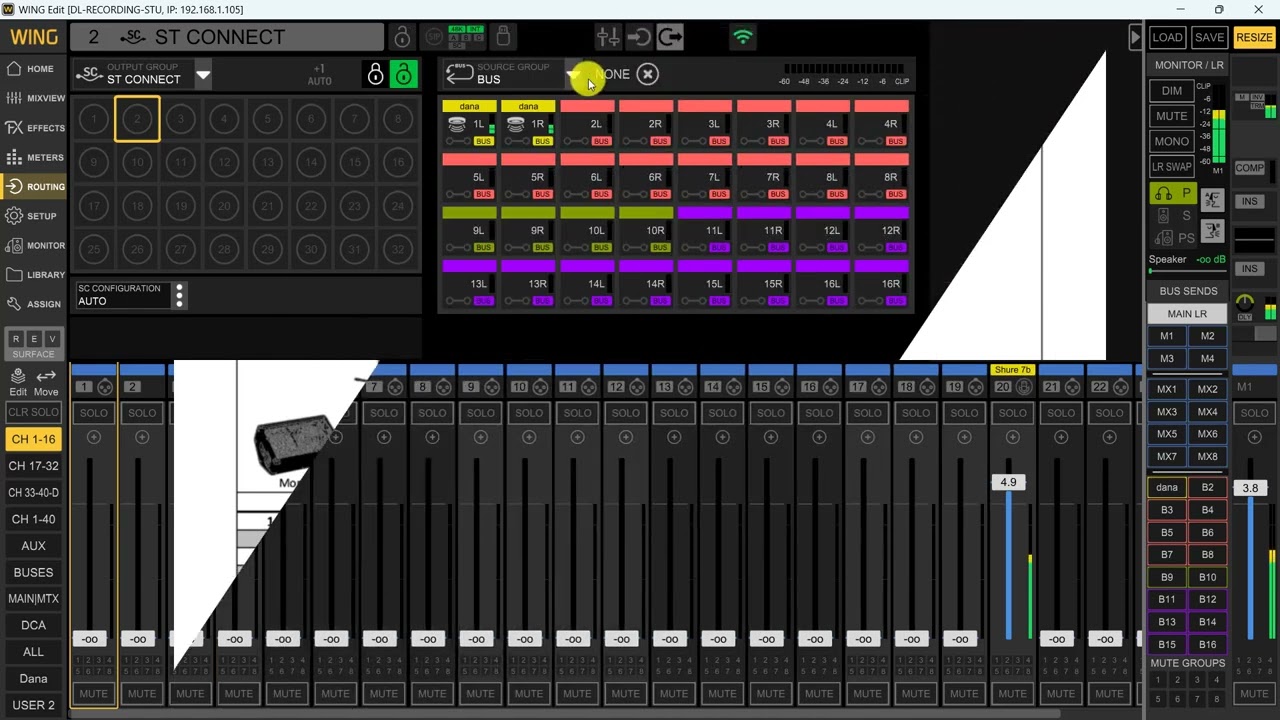
Task: Toggle the monitor MUTE button
Action: pyautogui.click(x=1171, y=116)
